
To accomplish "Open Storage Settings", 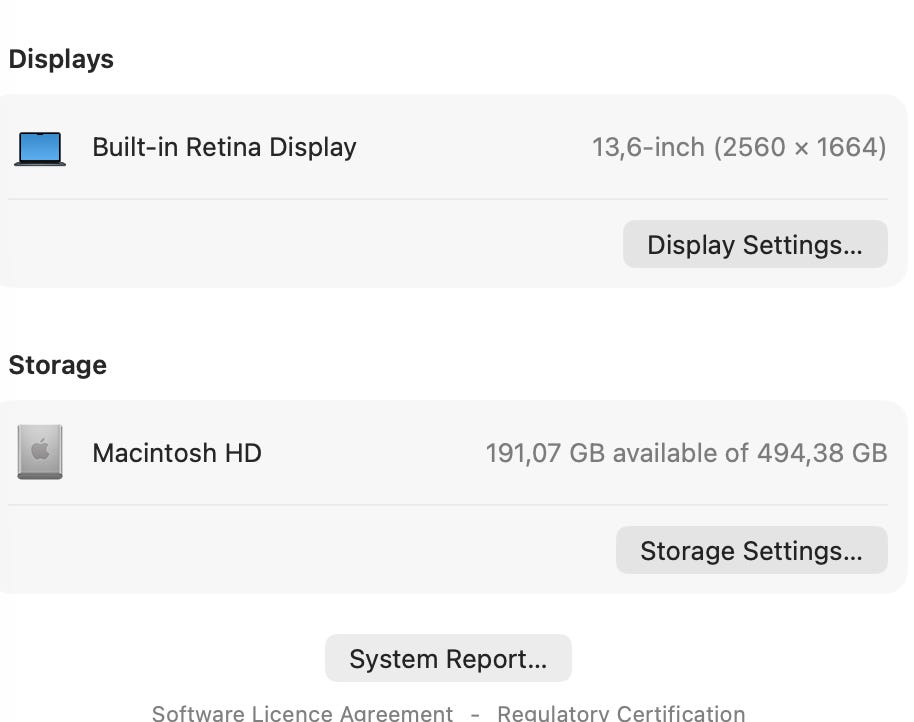I will (751, 551).
